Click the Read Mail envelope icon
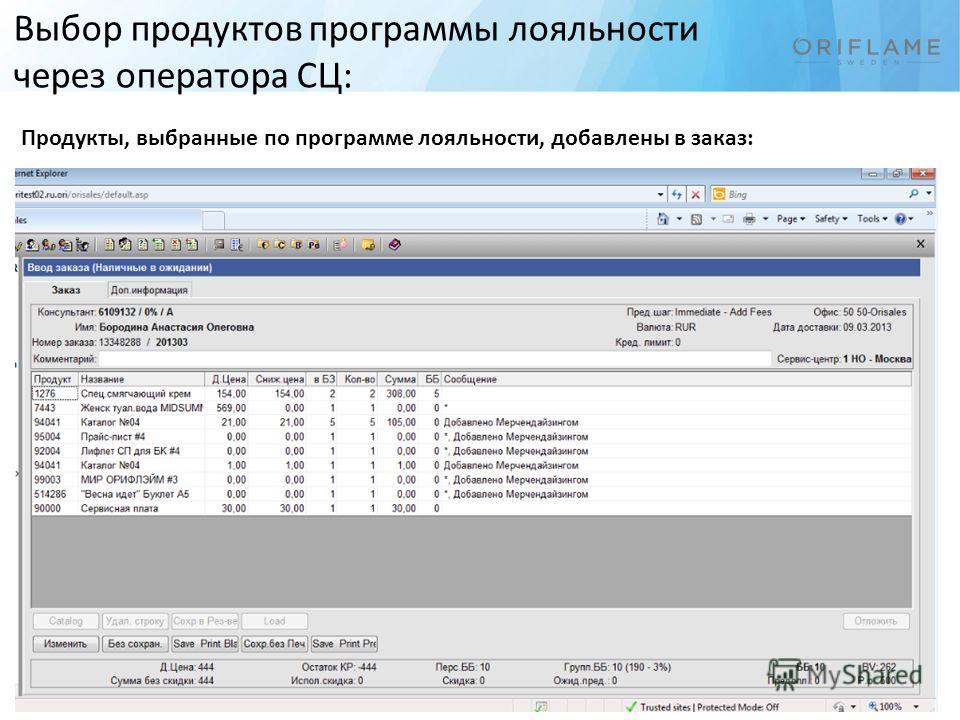Viewport: 960px width, 720px height. click(728, 219)
